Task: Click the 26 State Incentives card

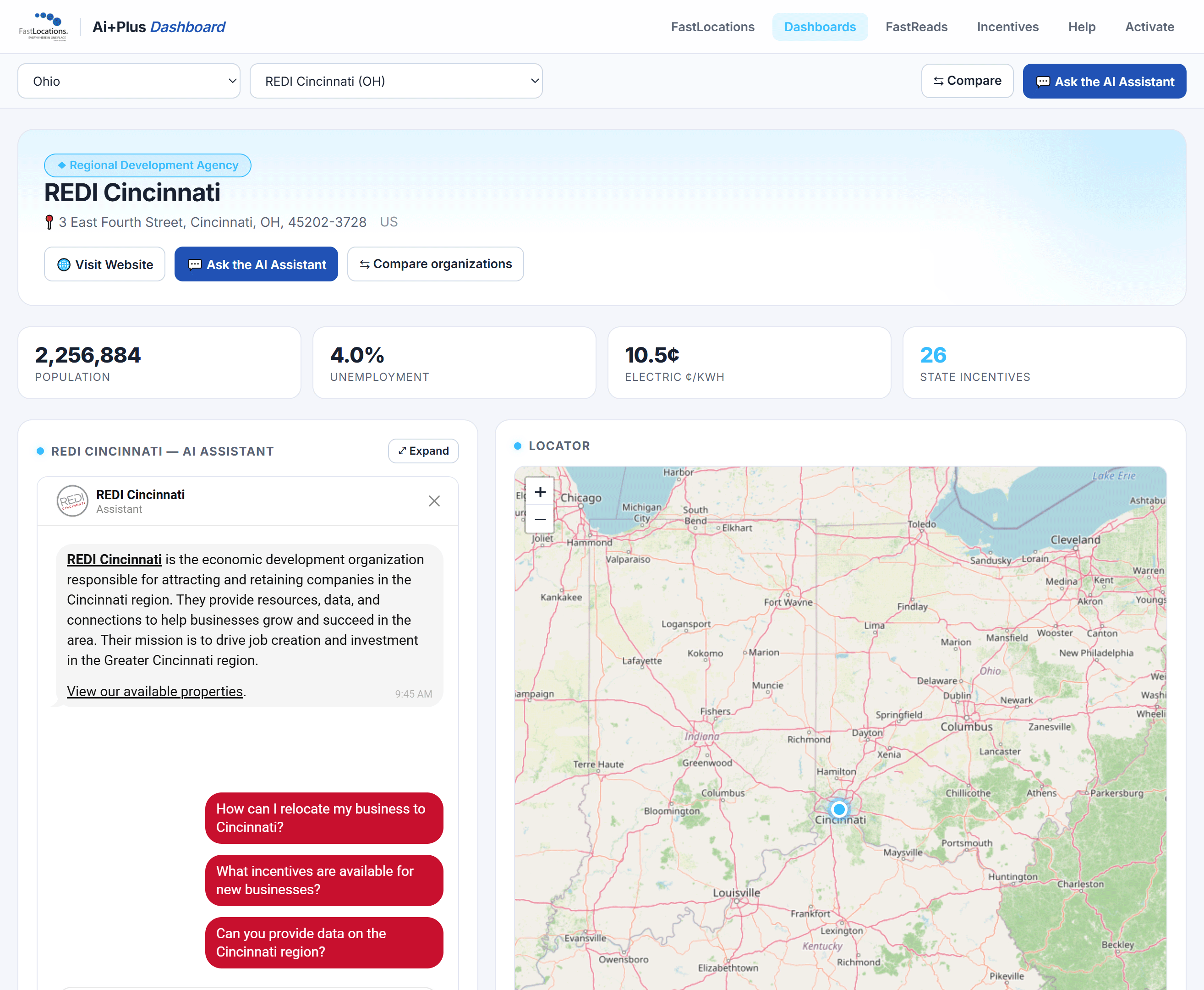Action: 1045,363
